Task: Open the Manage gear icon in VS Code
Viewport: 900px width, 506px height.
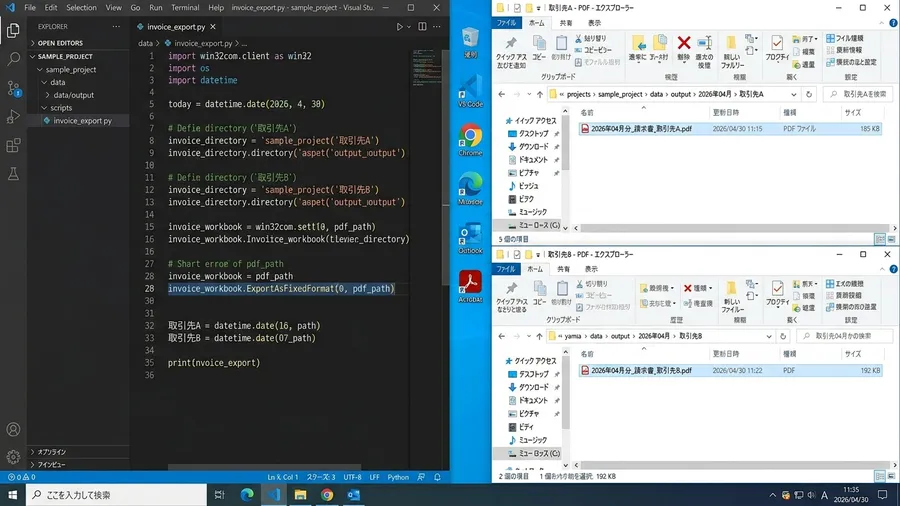Action: [13, 457]
